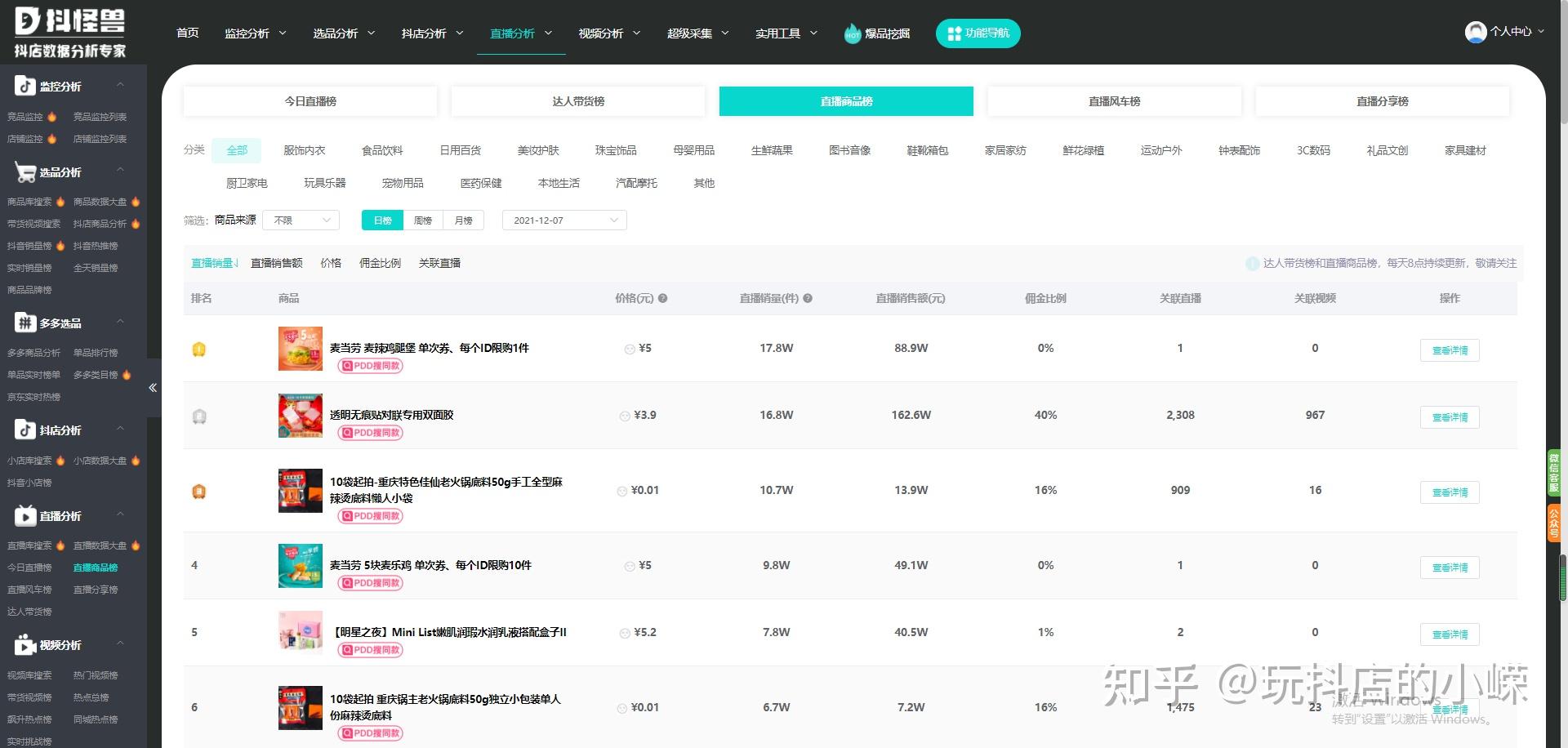Expand the 选品分析 top menu dropdown
The height and width of the screenshot is (748, 1568).
tap(344, 33)
